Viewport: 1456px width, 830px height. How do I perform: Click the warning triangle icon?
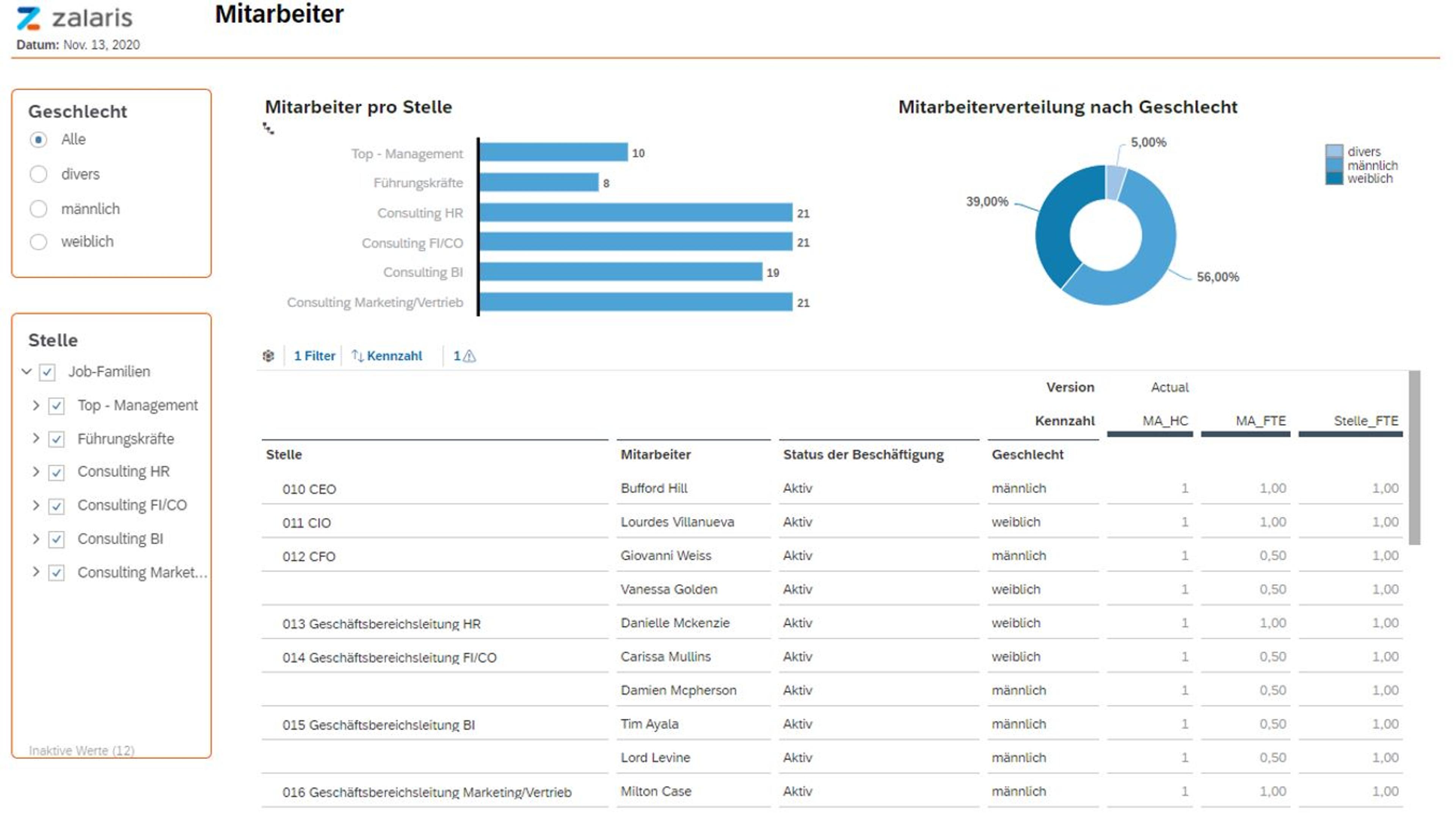click(x=469, y=356)
